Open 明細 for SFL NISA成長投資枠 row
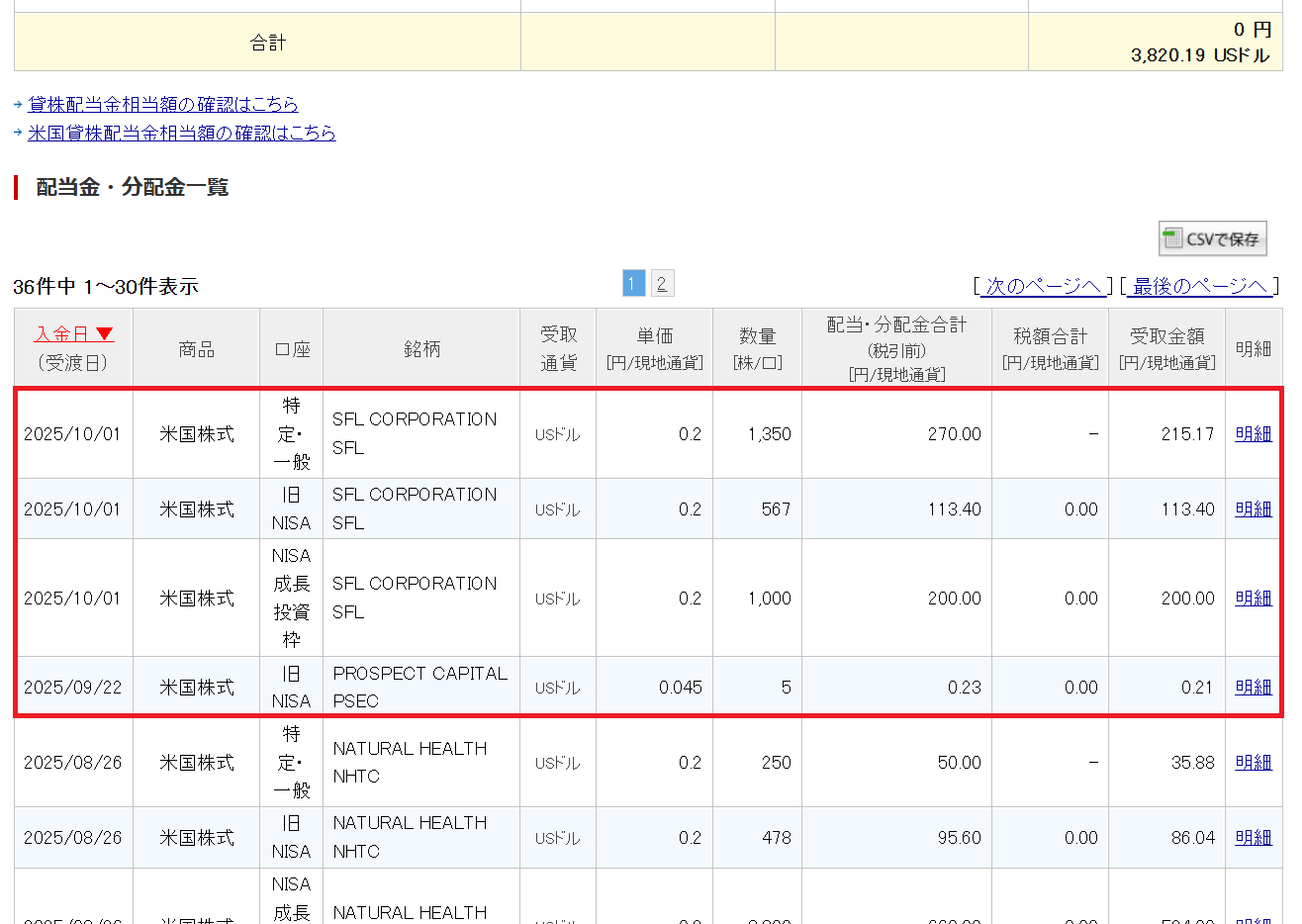 click(x=1253, y=598)
